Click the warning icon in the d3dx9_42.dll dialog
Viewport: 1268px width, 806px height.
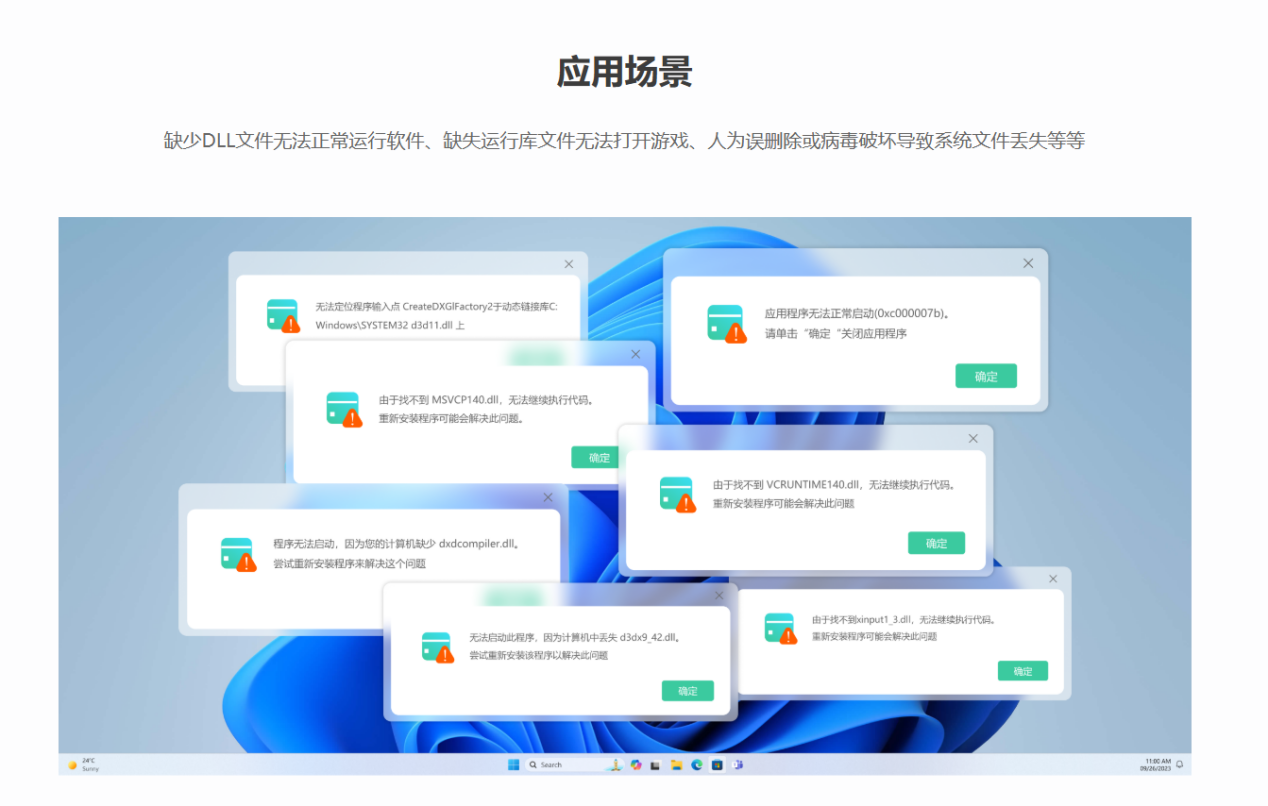point(438,648)
